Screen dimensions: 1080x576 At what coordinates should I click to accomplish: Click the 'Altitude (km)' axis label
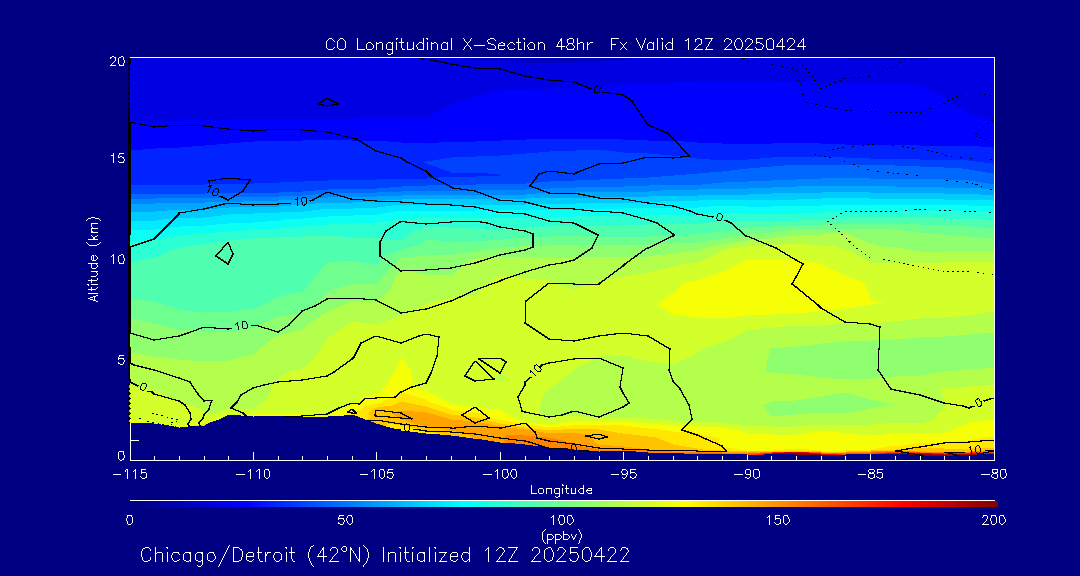93,259
